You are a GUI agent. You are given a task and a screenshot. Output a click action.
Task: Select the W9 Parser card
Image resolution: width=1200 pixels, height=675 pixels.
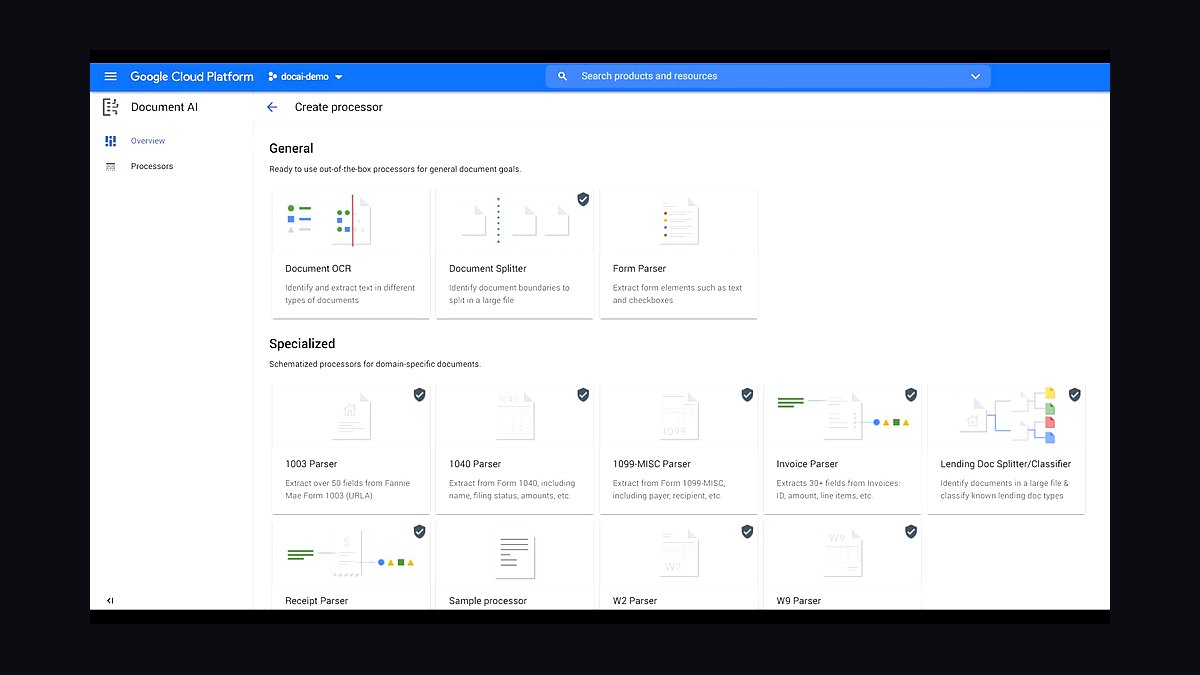pos(843,565)
